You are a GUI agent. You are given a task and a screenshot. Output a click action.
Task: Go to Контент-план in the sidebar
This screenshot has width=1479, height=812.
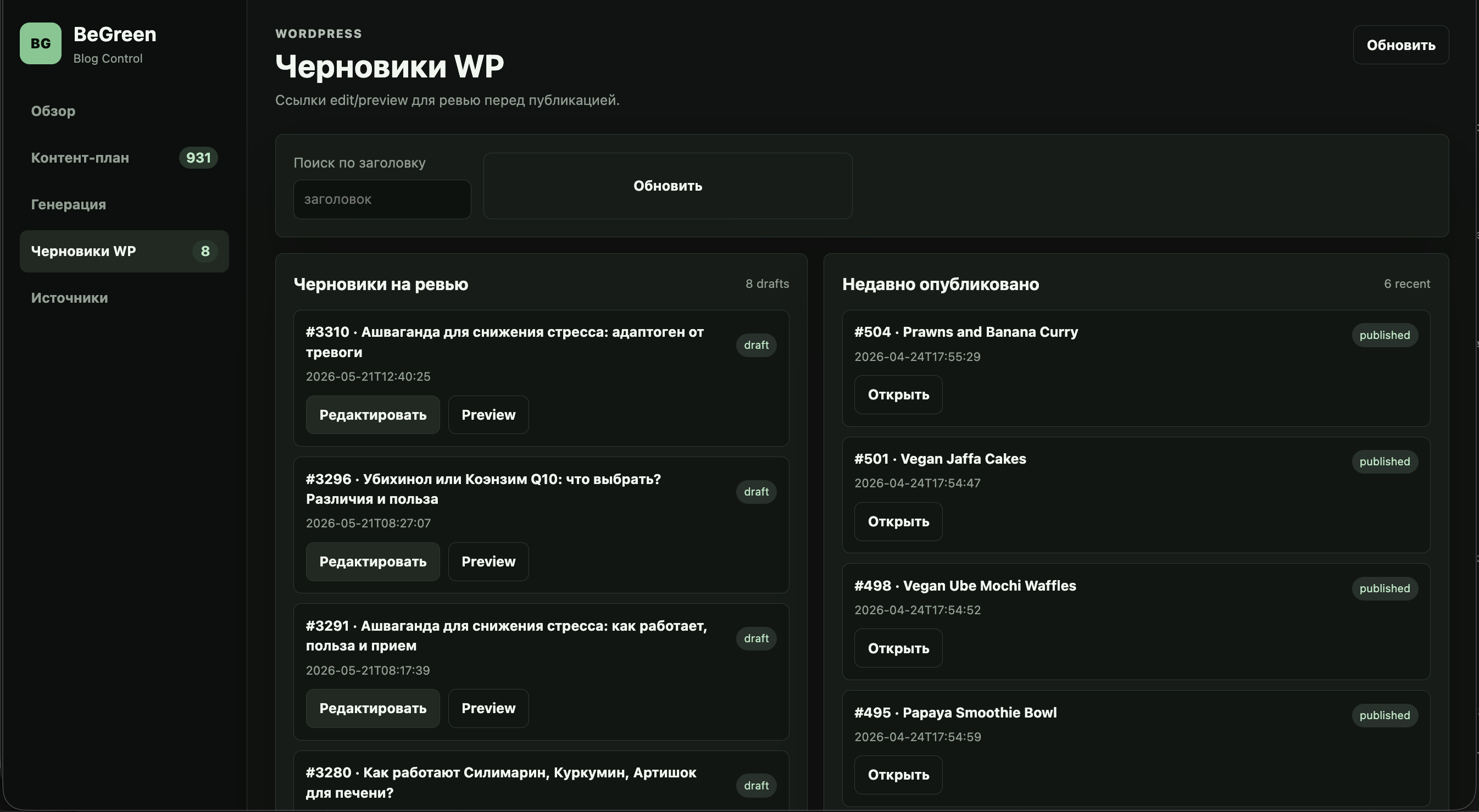(124, 157)
